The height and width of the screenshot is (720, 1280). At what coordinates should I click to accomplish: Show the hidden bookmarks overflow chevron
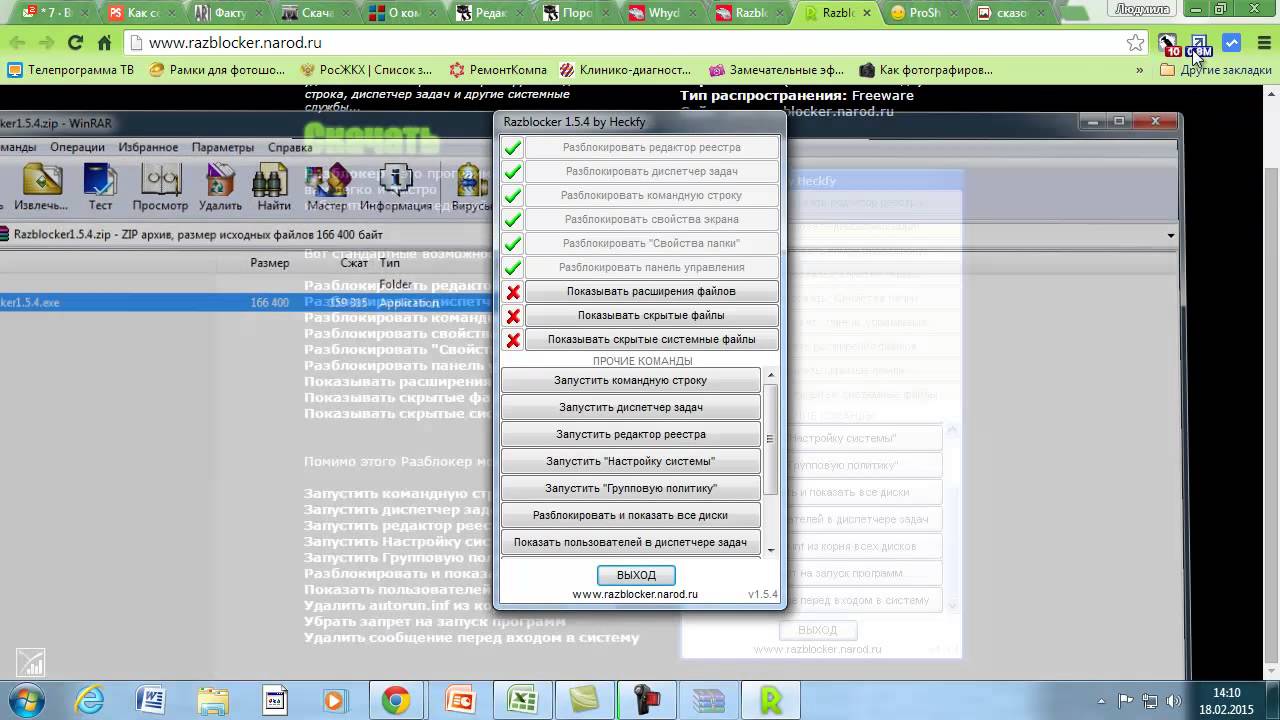[1139, 71]
